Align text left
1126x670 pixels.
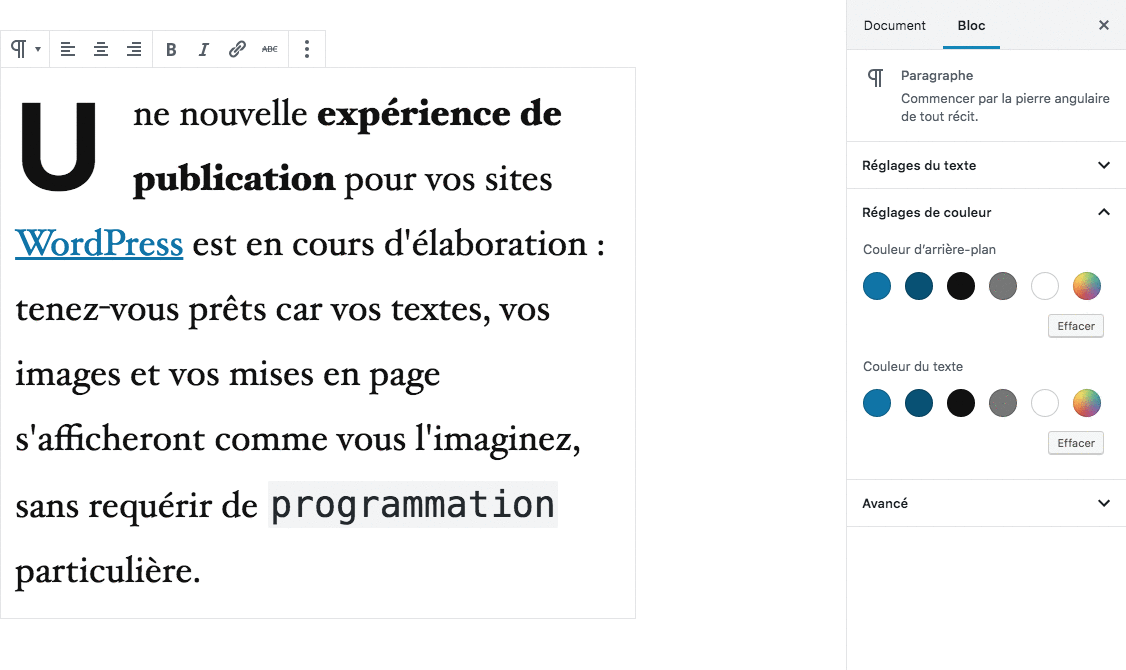68,49
